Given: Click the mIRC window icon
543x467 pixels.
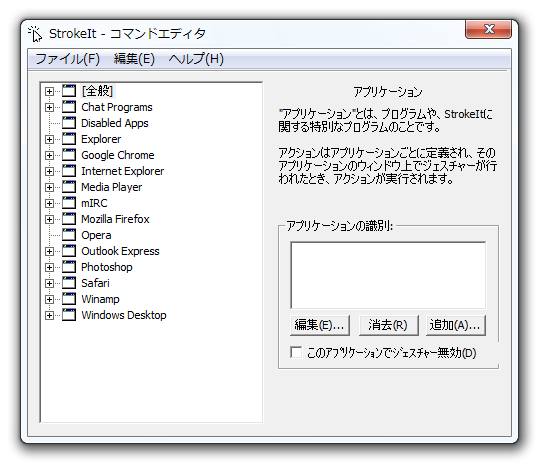Looking at the screenshot, I should click(x=69, y=203).
